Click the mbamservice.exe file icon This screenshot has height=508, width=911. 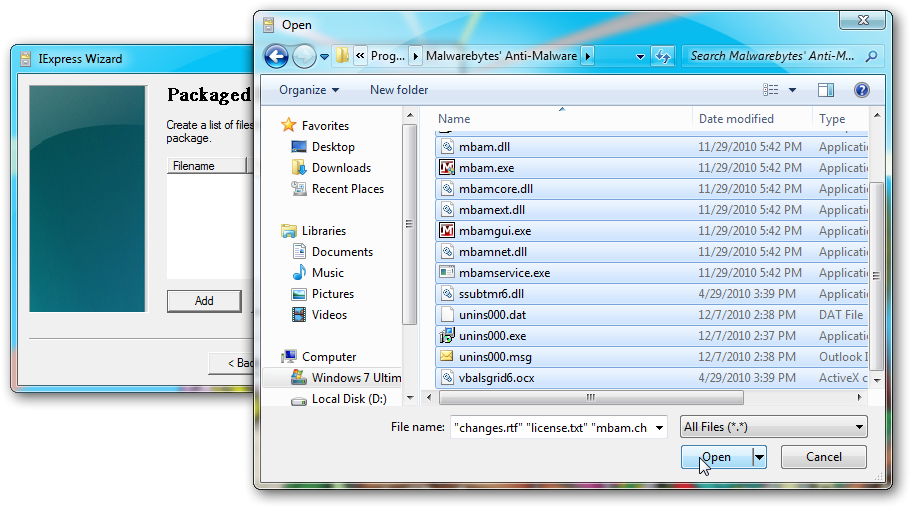pyautogui.click(x=446, y=272)
